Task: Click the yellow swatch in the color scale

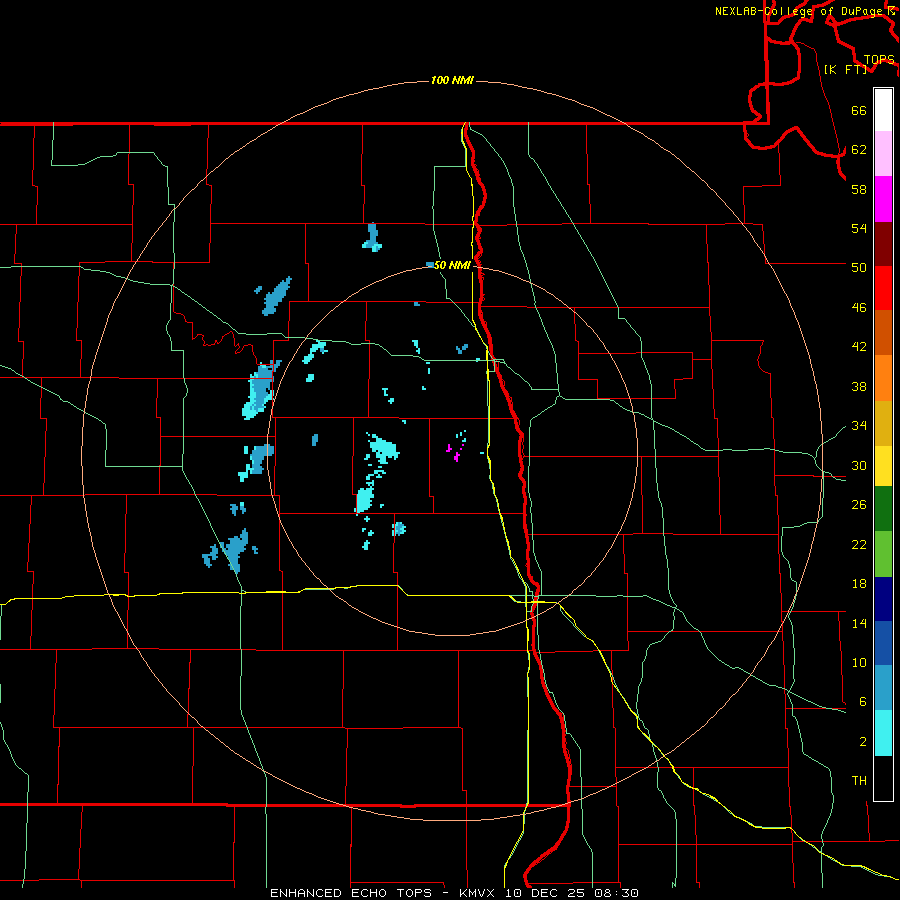Action: pos(883,466)
